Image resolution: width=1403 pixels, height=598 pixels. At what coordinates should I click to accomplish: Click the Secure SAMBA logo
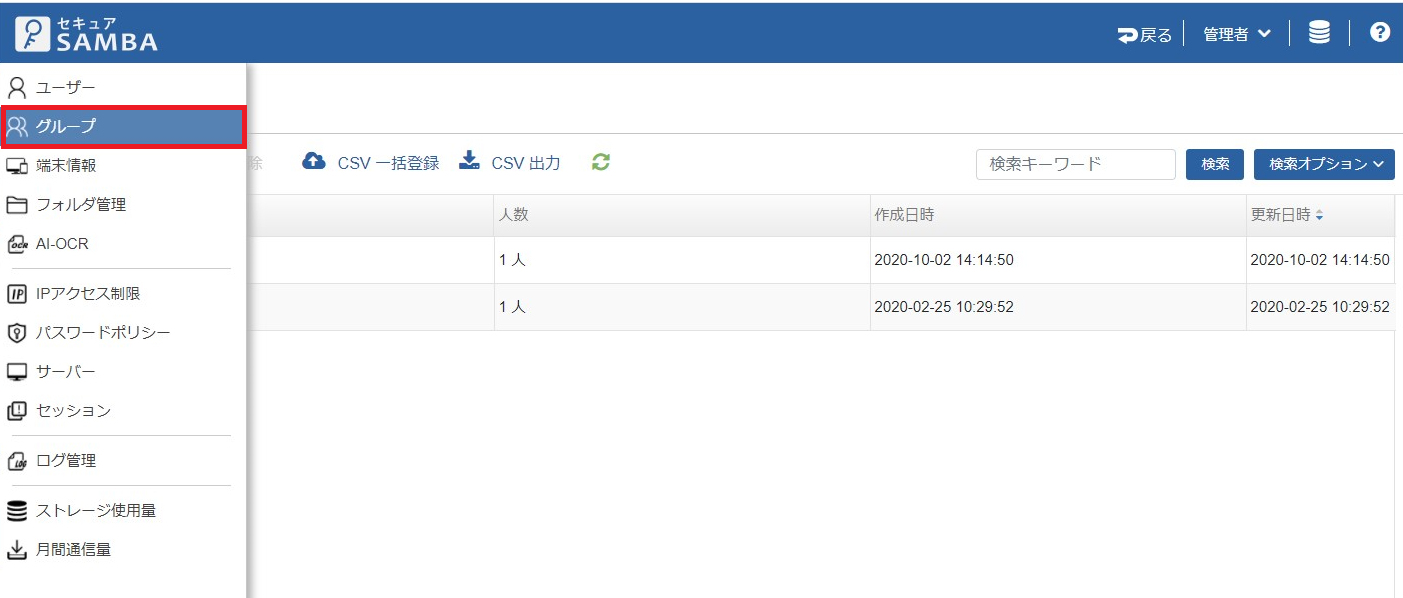87,33
